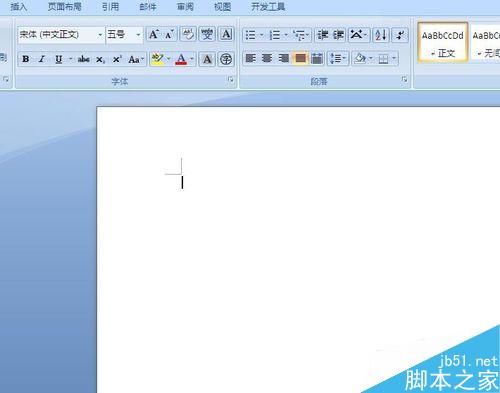Image resolution: width=500 pixels, height=393 pixels.
Task: Click the Phonetic Guide icon
Action: click(207, 34)
